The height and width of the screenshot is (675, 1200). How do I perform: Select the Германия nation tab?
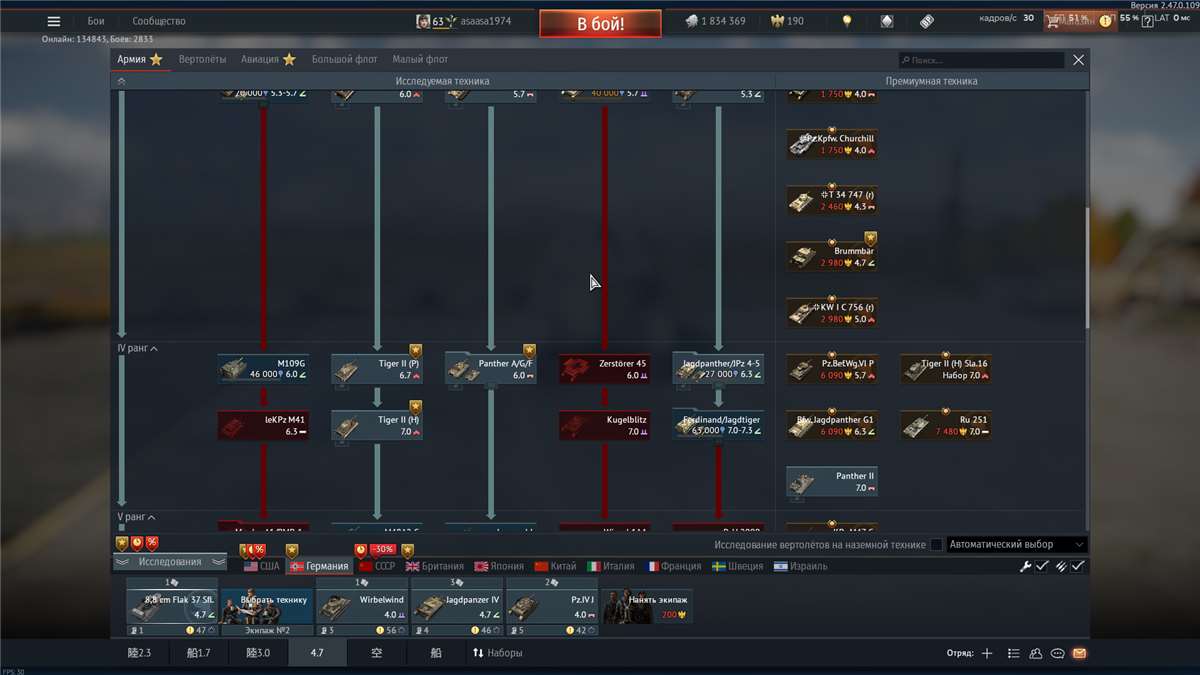319,566
